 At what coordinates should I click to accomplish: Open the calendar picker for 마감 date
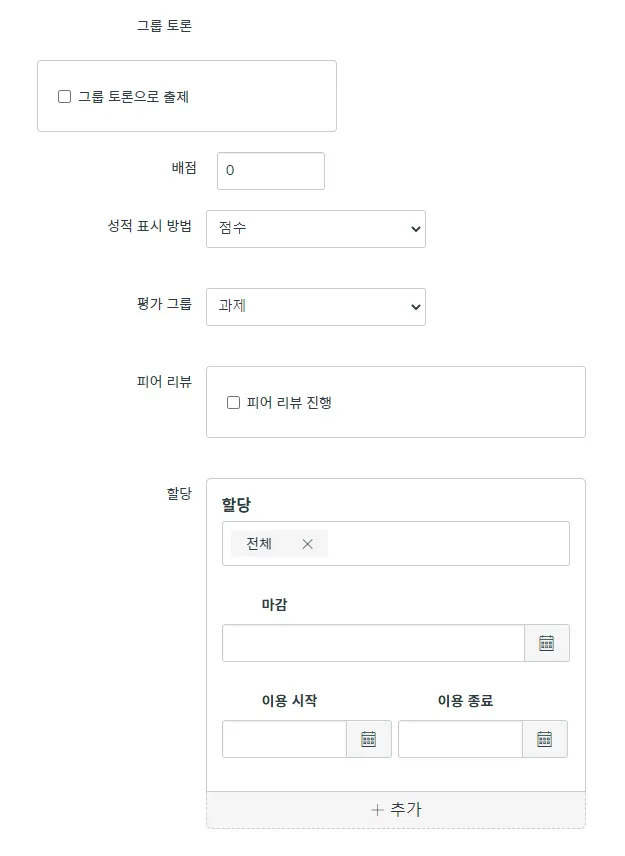(546, 643)
